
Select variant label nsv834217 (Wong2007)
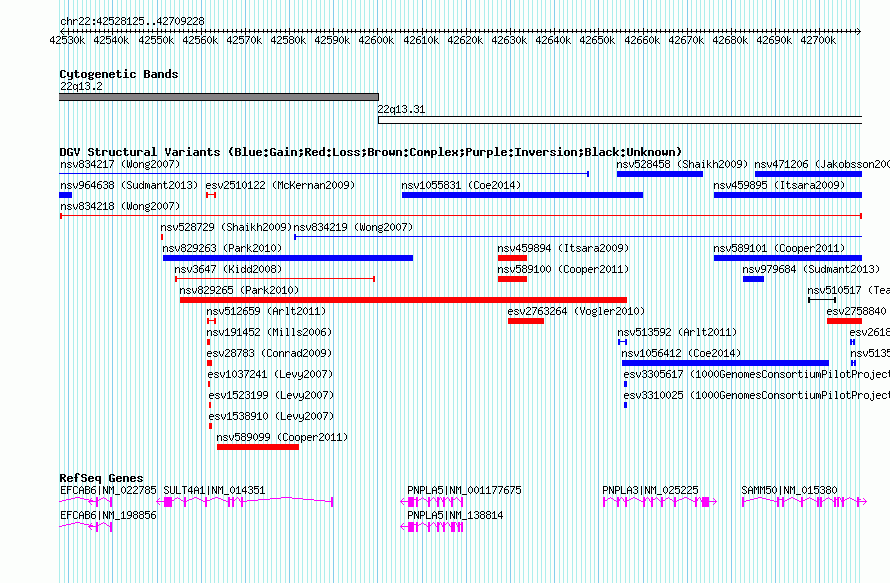tap(120, 164)
